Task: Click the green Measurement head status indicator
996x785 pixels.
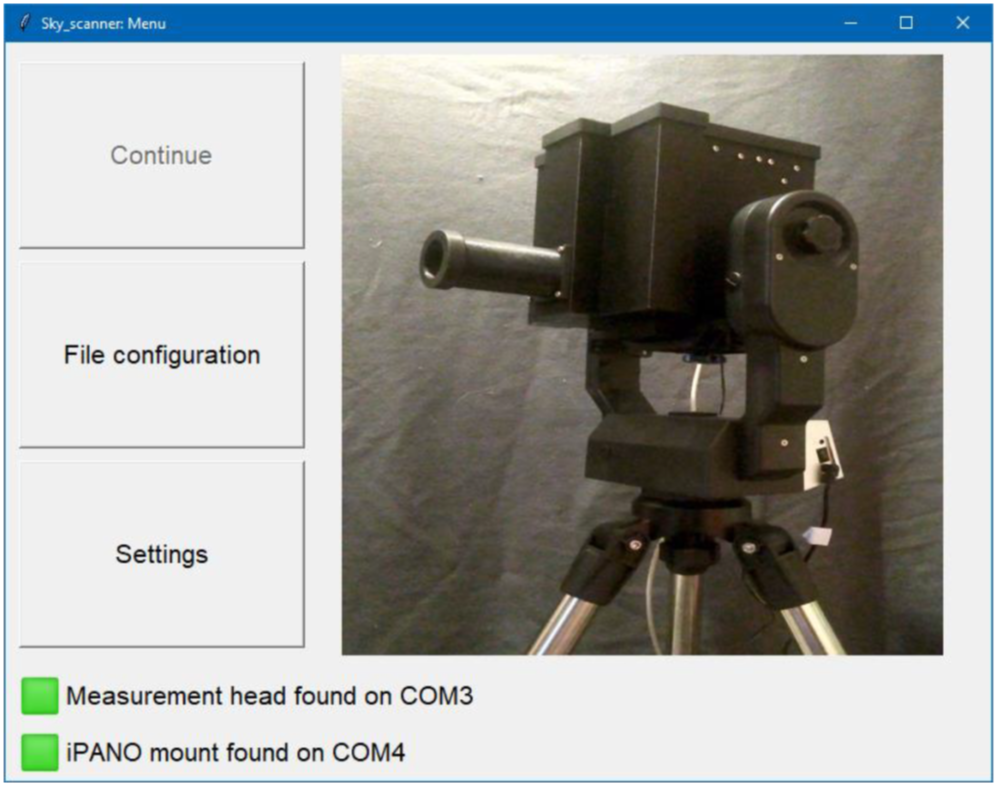Action: [40, 696]
